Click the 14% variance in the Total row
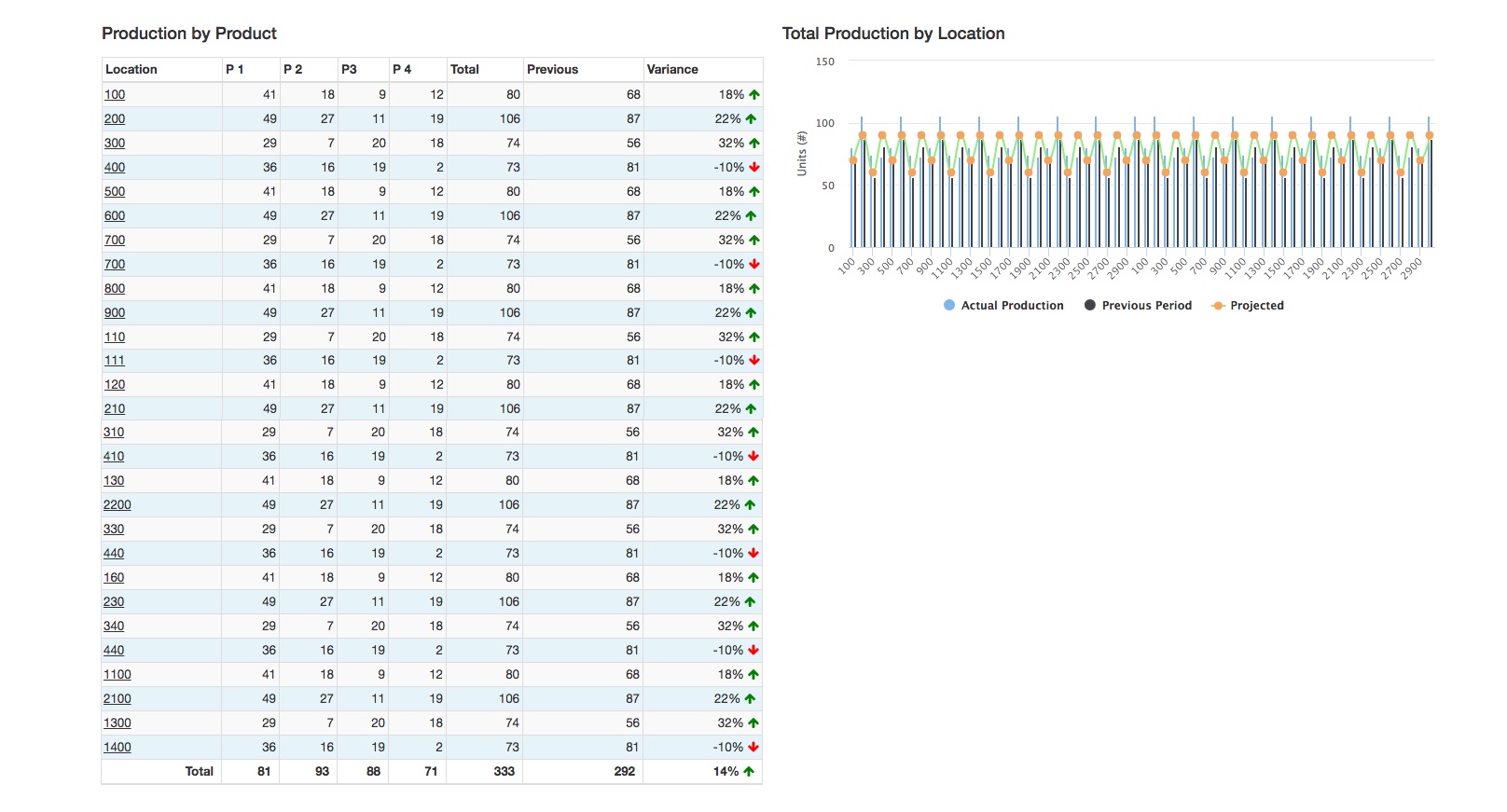This screenshot has height=812, width=1507. point(726,771)
